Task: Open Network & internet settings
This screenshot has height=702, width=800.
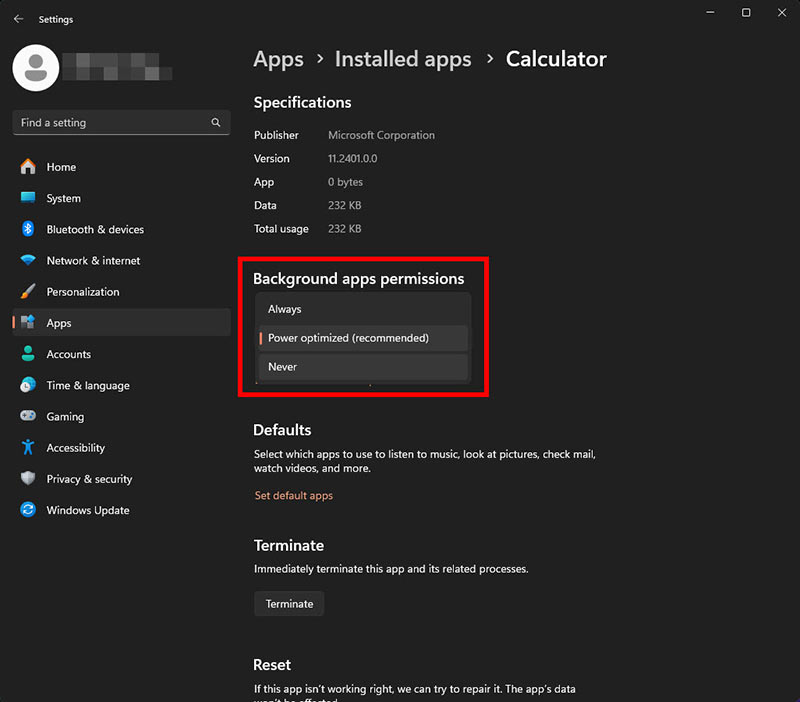Action: 121,260
